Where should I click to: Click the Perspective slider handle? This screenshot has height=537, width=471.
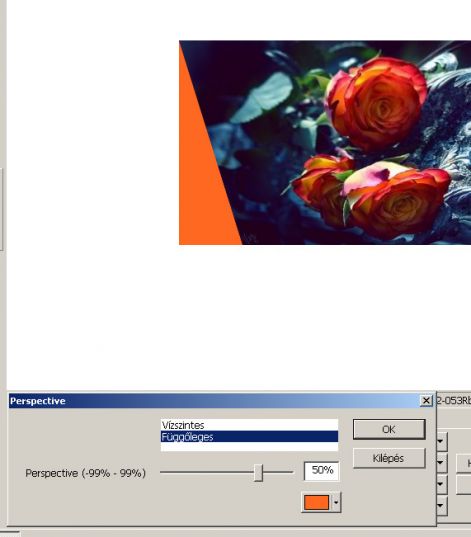[x=259, y=473]
